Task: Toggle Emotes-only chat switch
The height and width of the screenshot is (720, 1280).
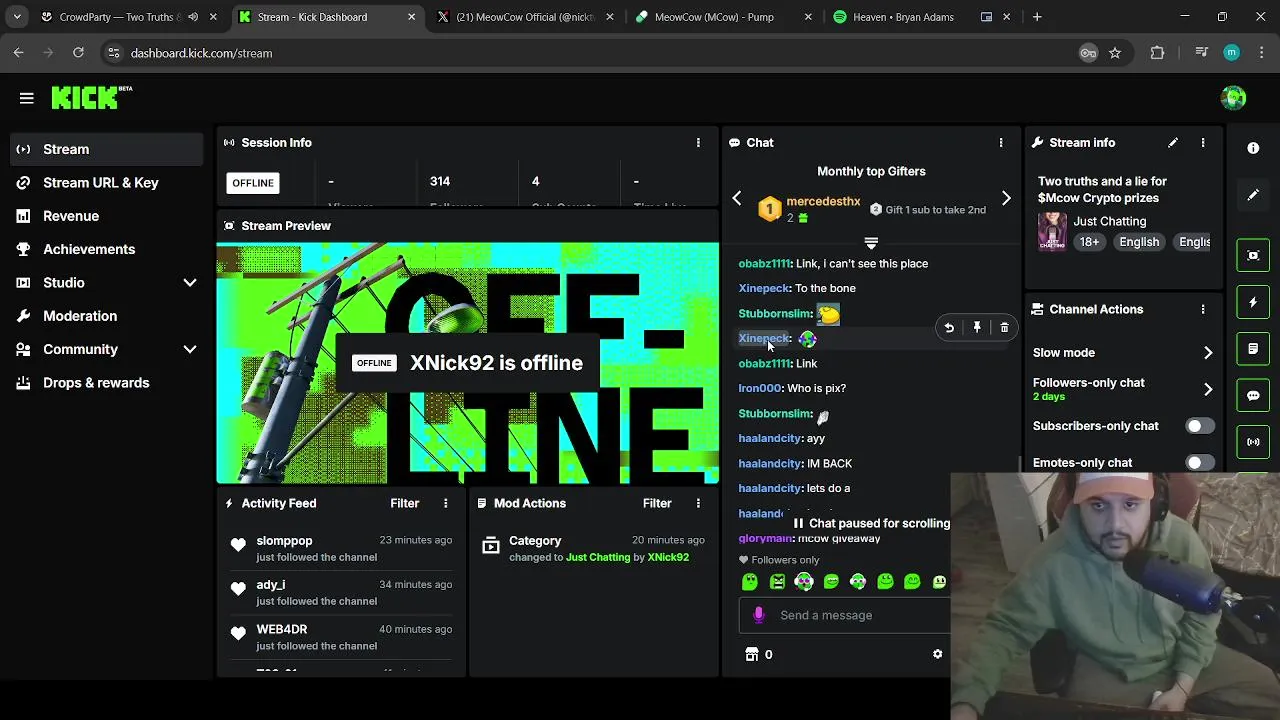Action: point(1200,463)
